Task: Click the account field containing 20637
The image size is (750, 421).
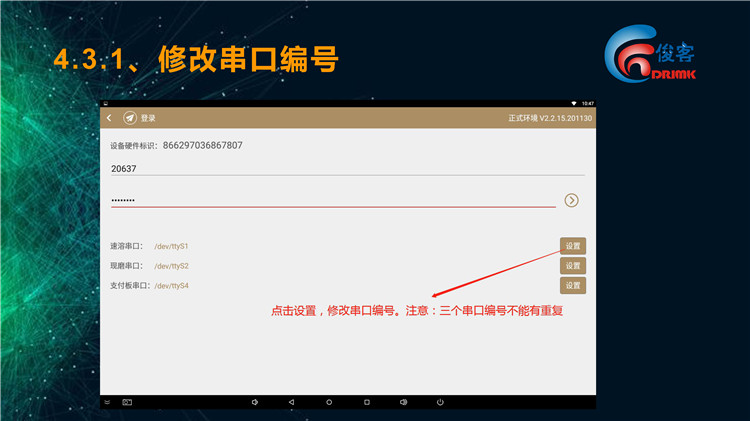Action: coord(348,168)
